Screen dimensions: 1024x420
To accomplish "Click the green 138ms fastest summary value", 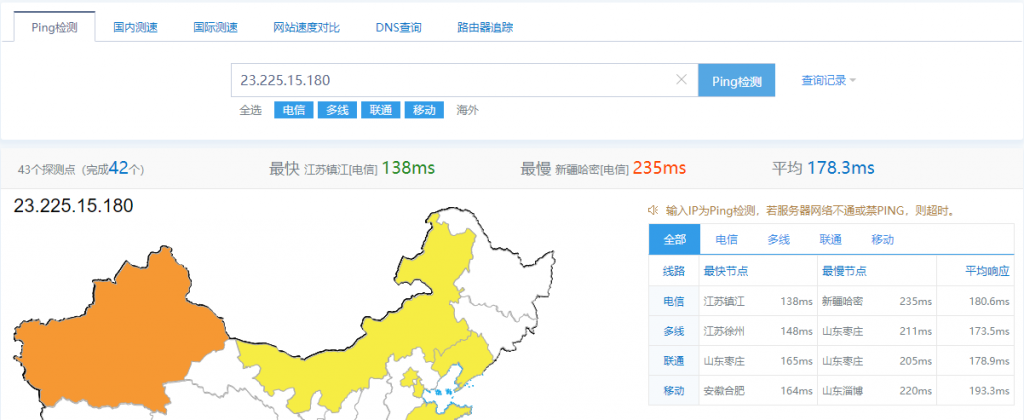I will point(408,168).
